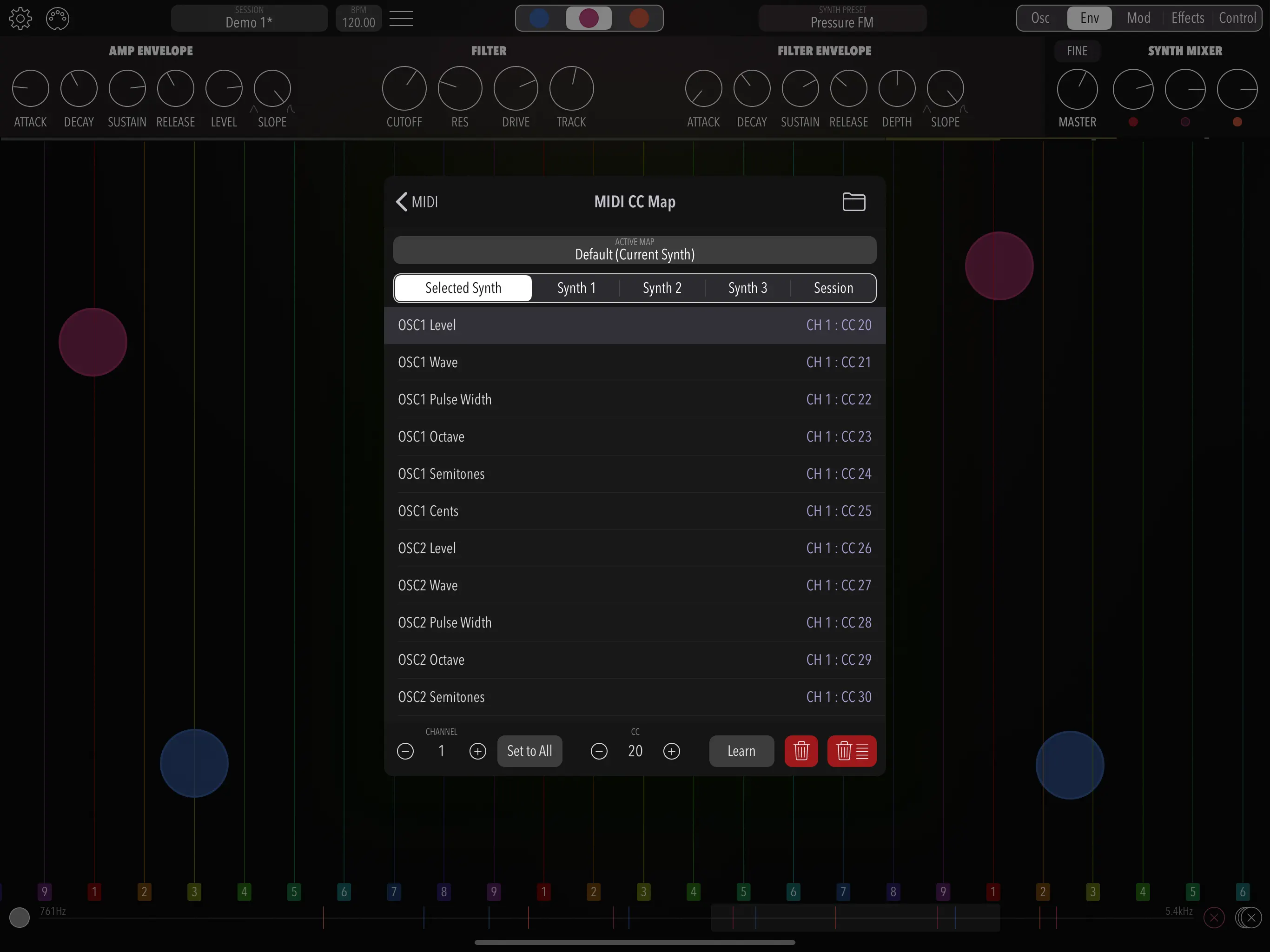Image resolution: width=1270 pixels, height=952 pixels.
Task: Select the orange synth voice
Action: point(639,18)
